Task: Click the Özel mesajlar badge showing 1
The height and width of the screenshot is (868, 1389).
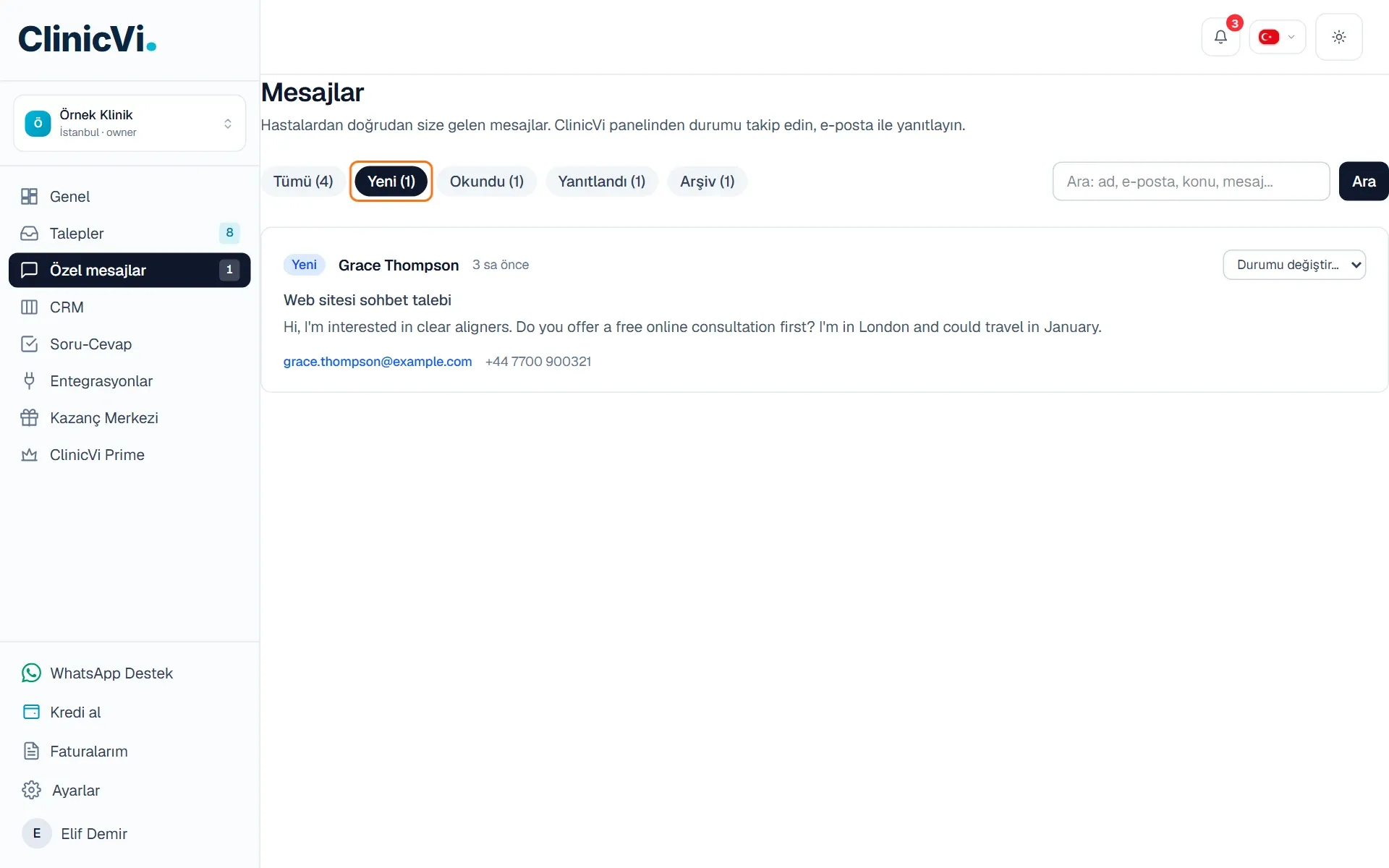Action: coord(229,270)
